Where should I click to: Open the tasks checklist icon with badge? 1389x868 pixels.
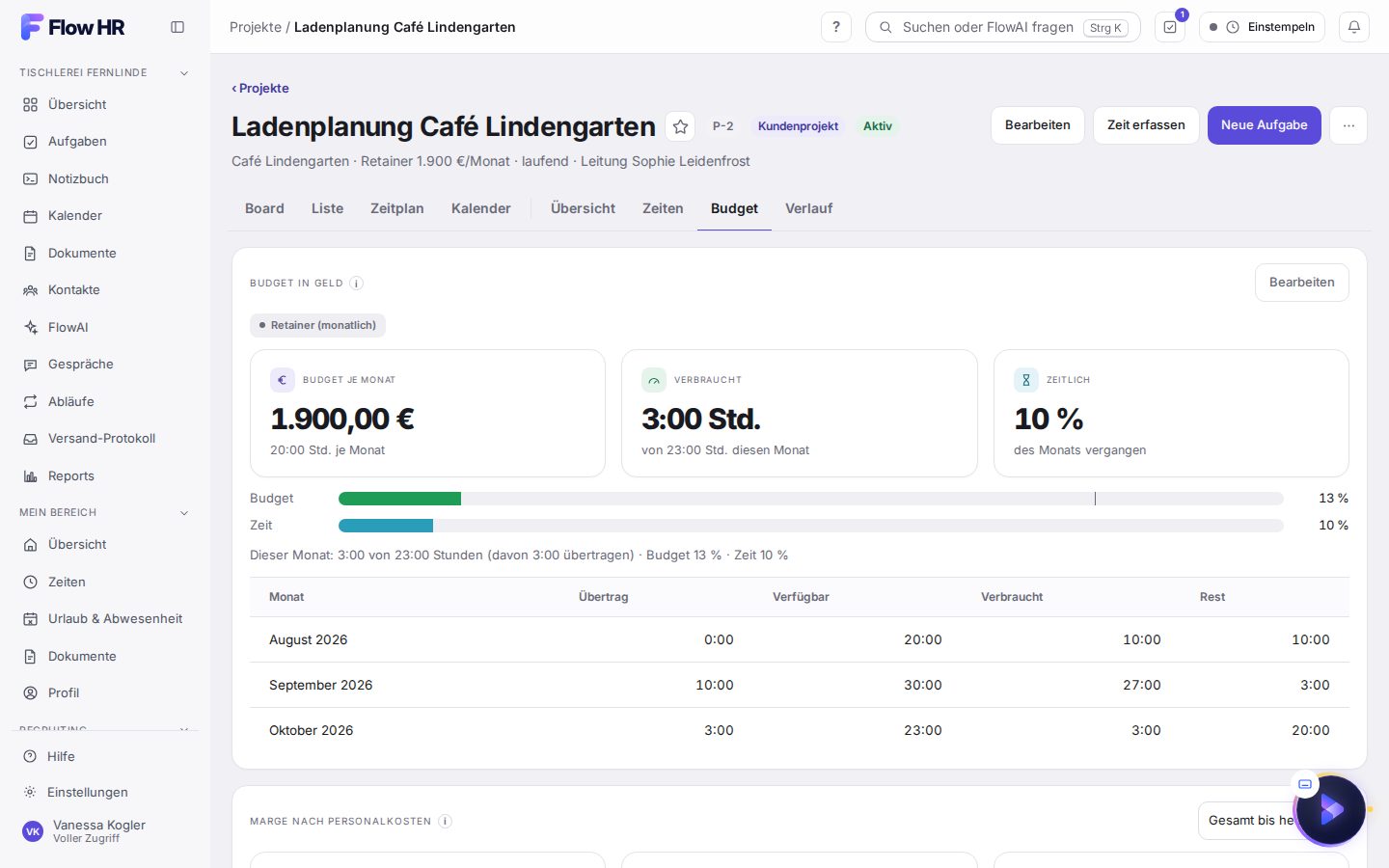(x=1170, y=27)
